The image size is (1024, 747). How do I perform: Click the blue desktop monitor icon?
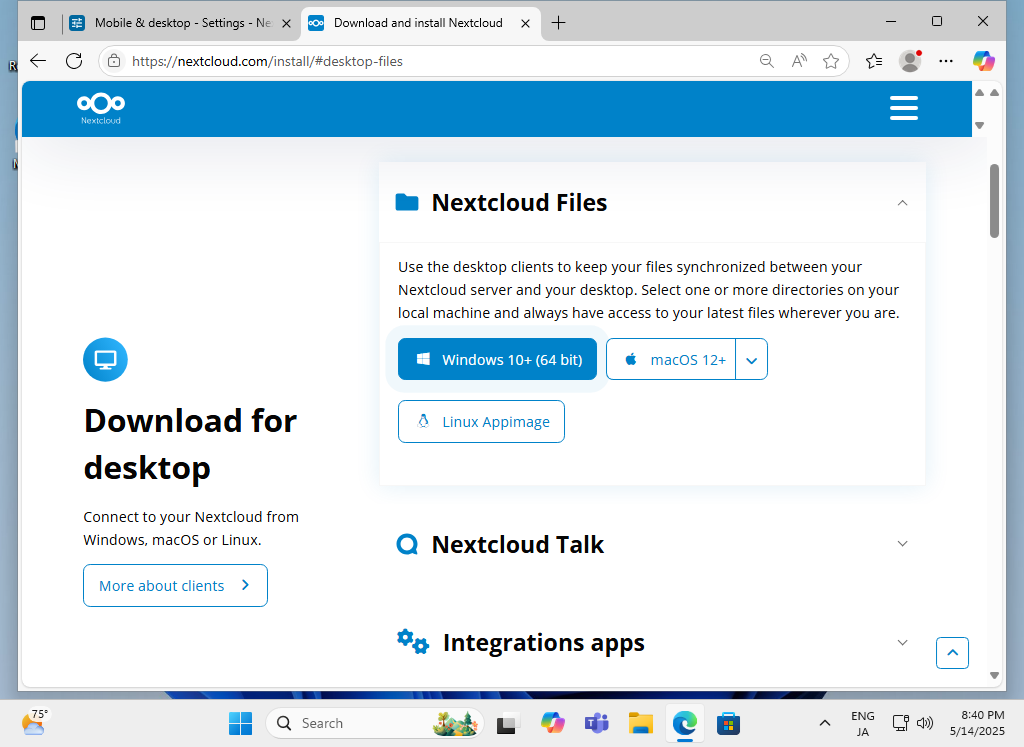point(105,360)
